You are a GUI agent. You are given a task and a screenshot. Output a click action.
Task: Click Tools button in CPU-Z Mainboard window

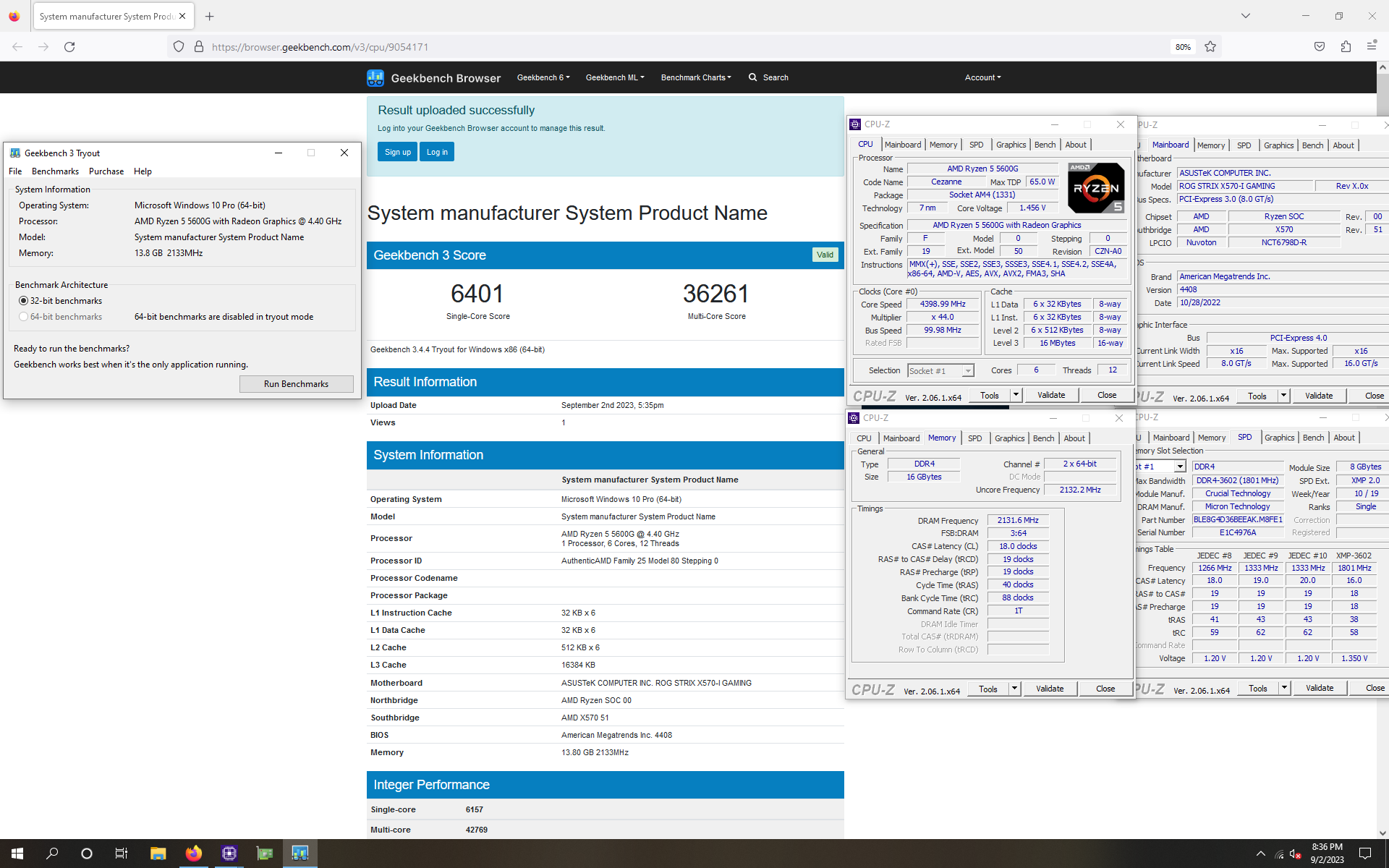click(x=1257, y=396)
